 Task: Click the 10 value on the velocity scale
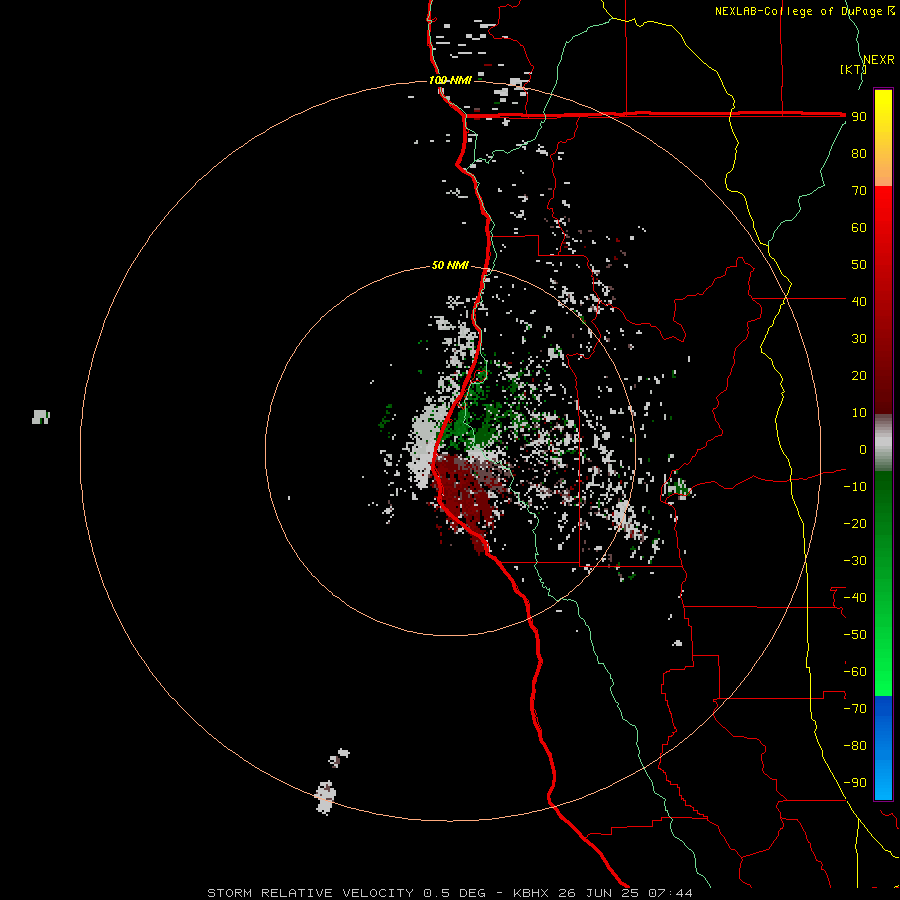[859, 413]
